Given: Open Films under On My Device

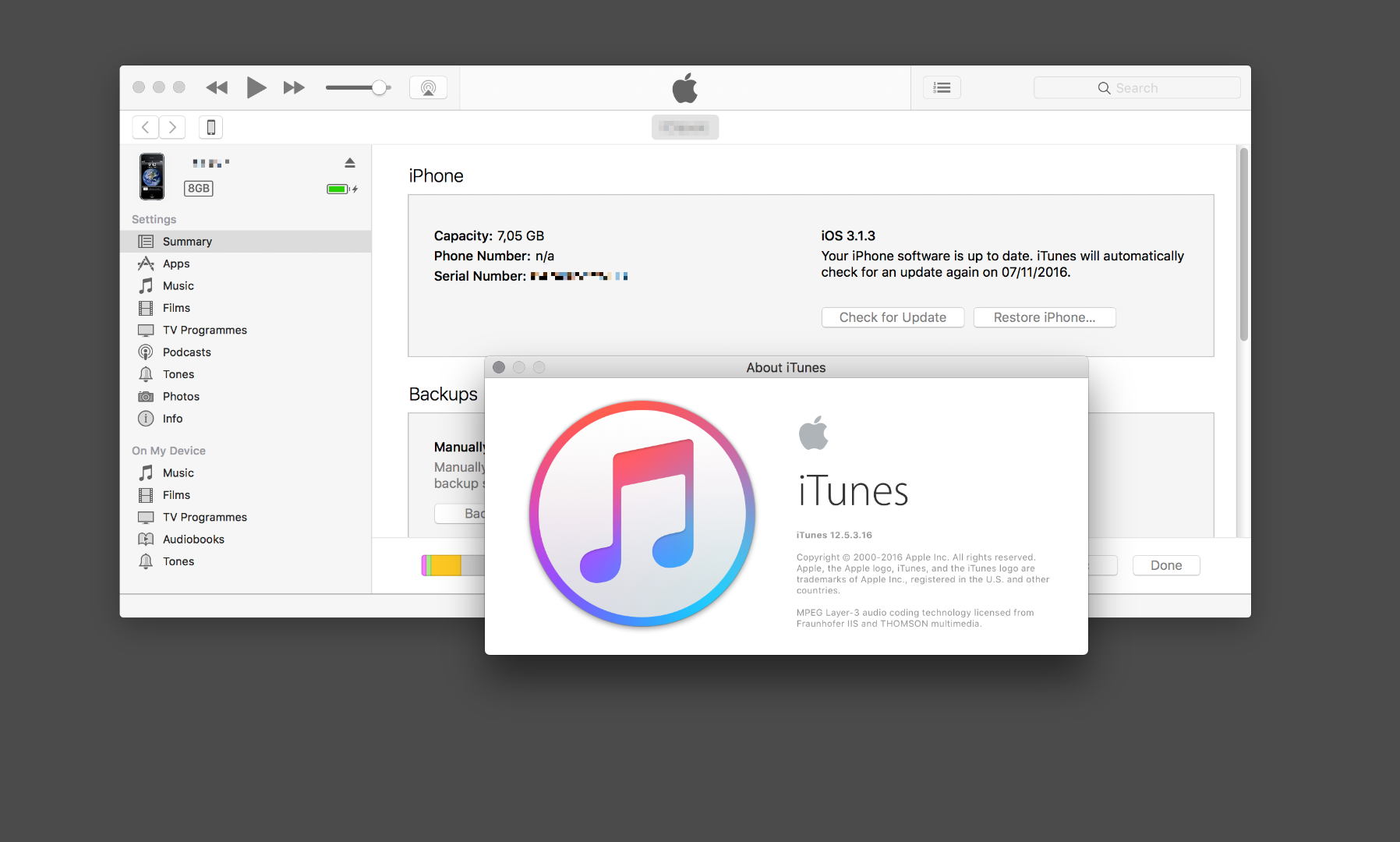Looking at the screenshot, I should coord(246,495).
